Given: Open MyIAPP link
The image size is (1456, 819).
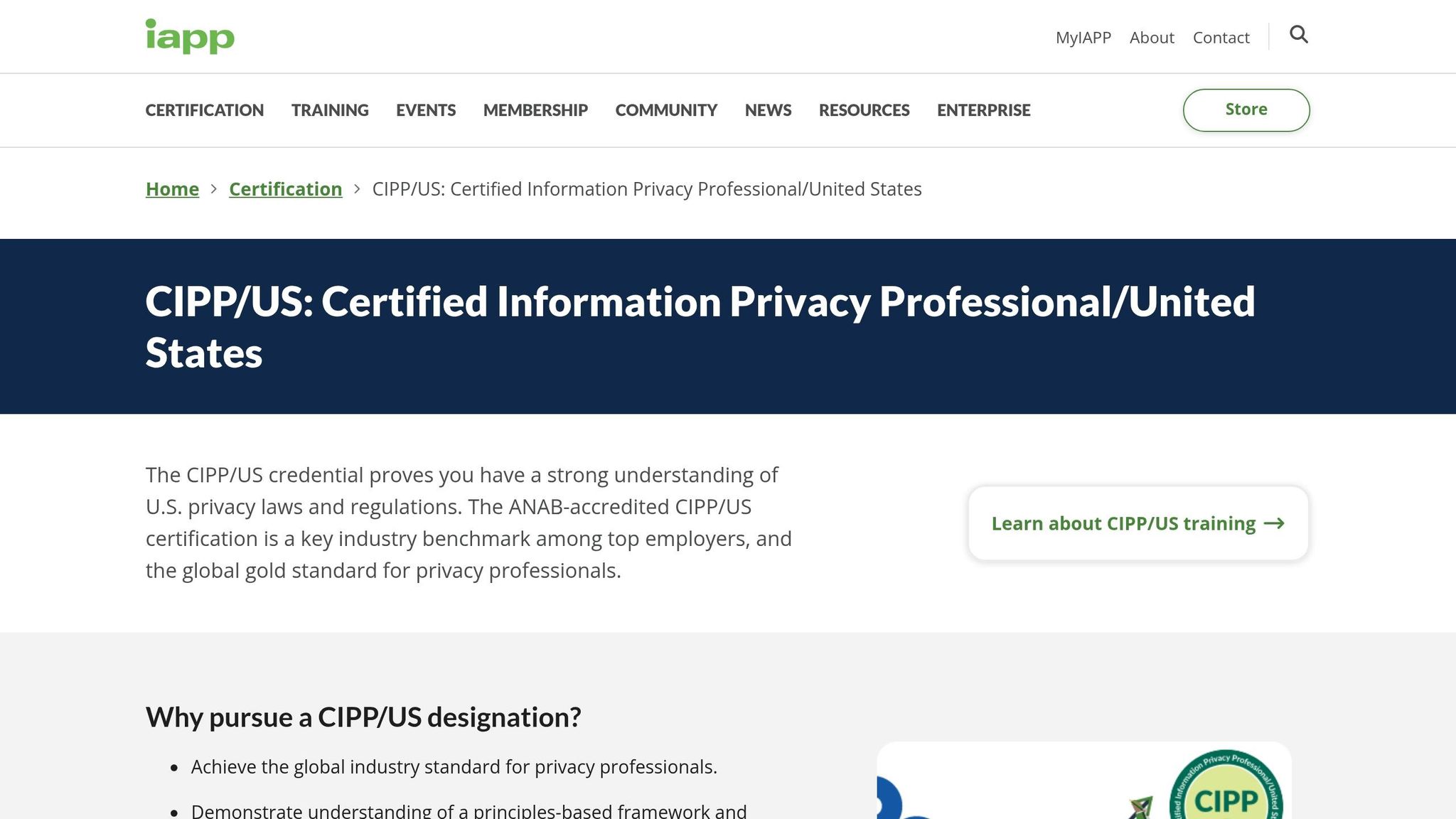Looking at the screenshot, I should [x=1083, y=38].
